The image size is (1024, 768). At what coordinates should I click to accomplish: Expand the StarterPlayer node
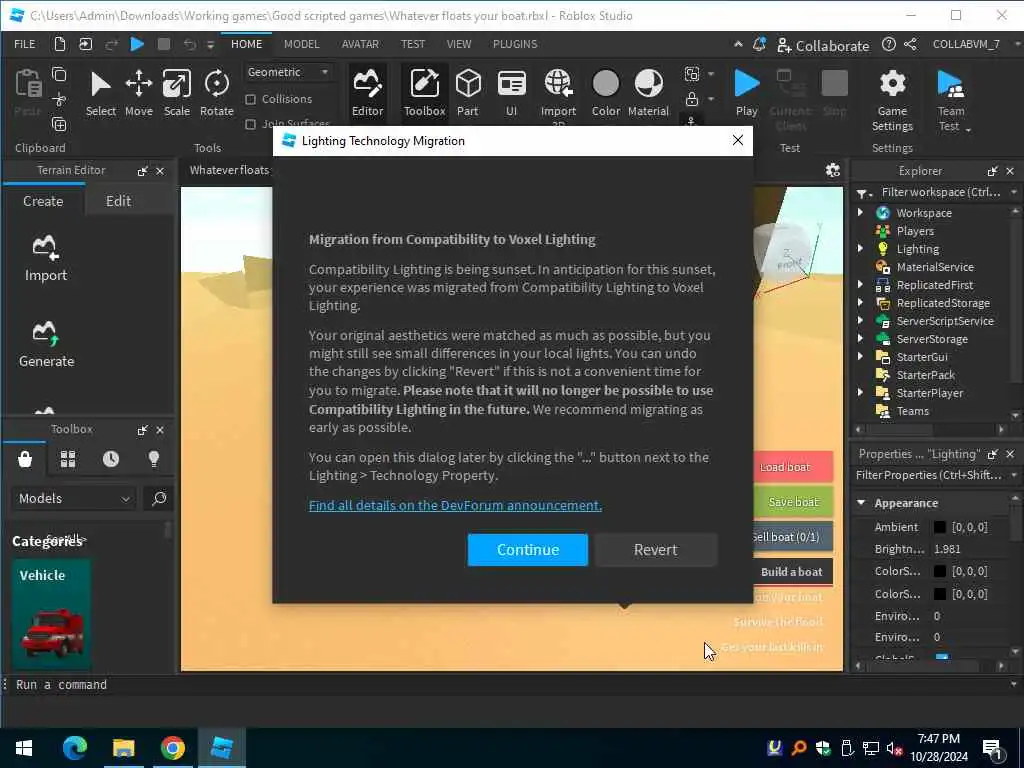860,392
